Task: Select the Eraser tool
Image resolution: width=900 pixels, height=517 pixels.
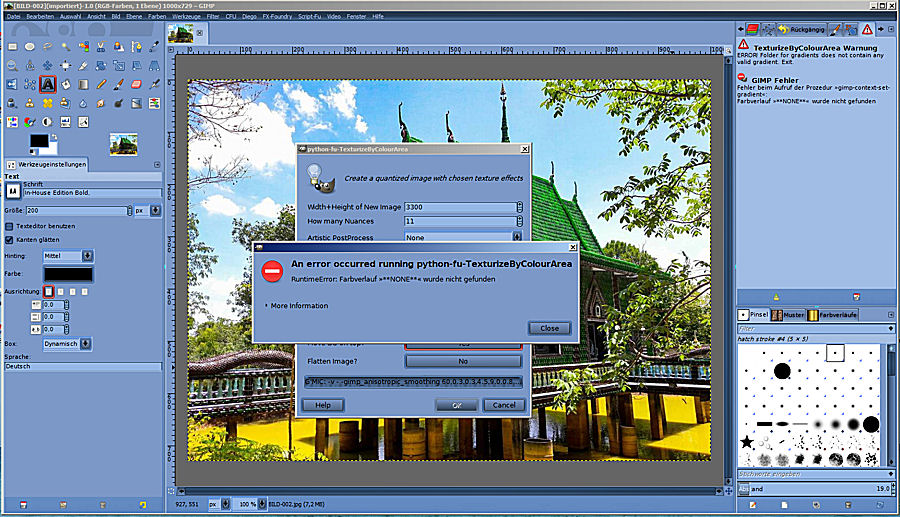Action: [137, 84]
